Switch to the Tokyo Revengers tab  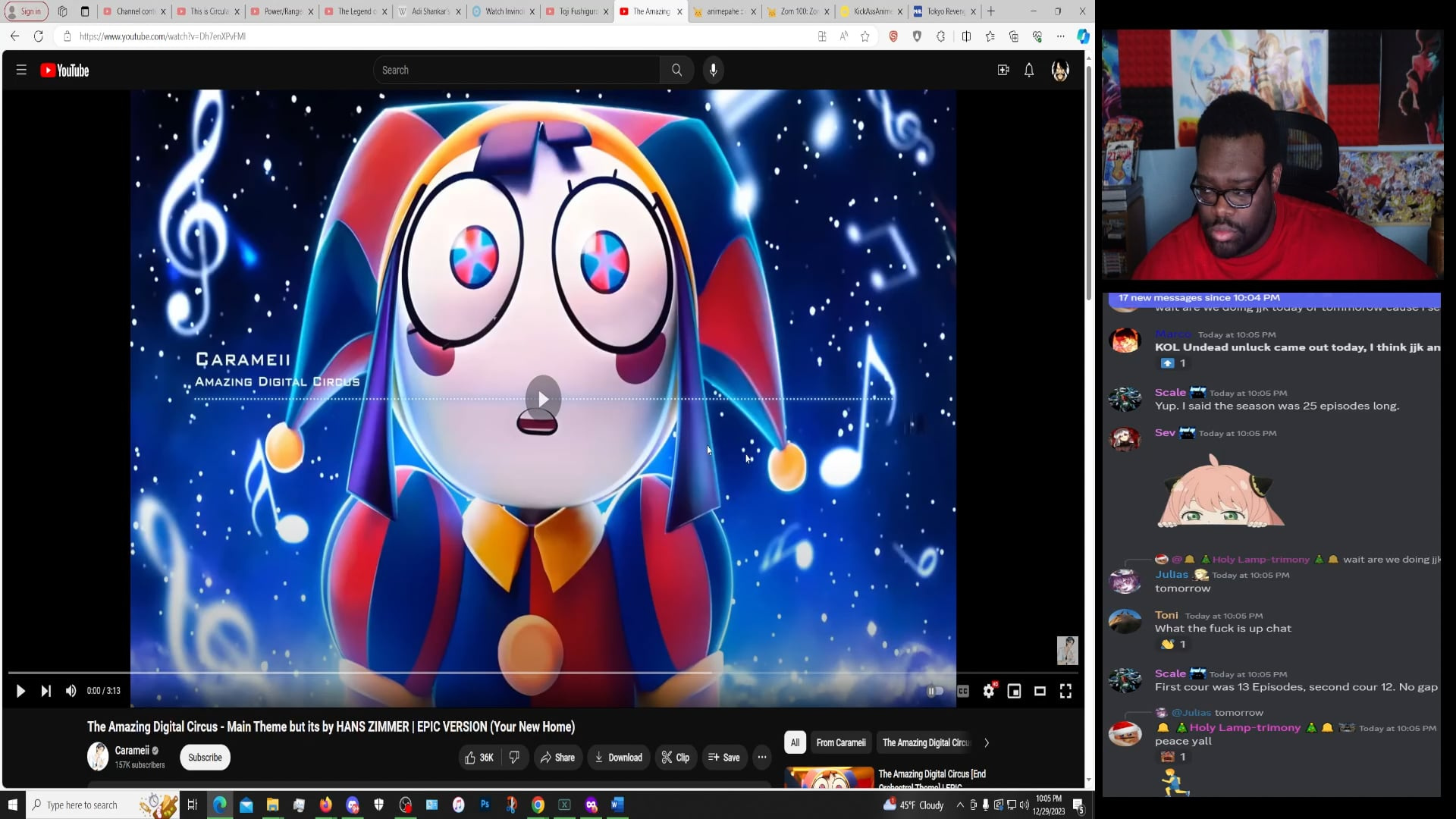945,11
